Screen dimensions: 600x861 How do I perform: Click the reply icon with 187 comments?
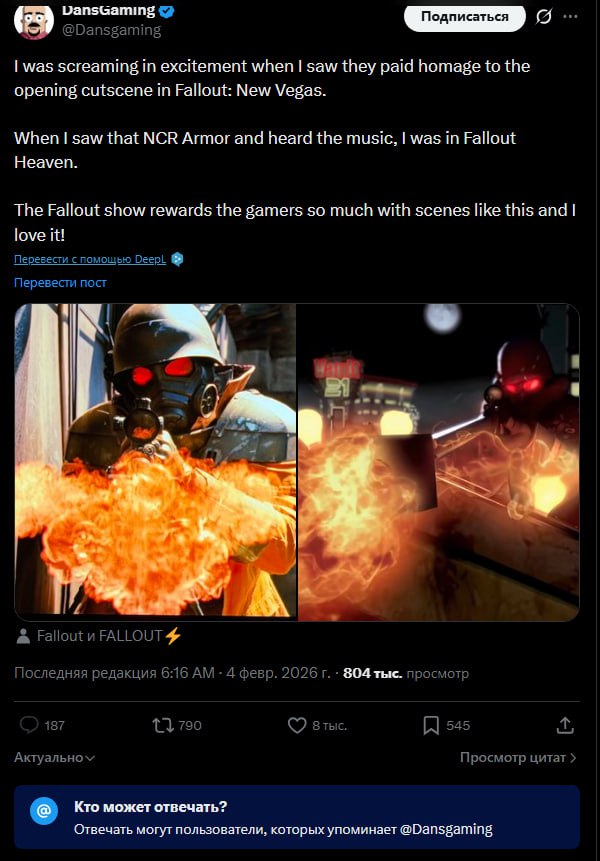click(x=29, y=725)
